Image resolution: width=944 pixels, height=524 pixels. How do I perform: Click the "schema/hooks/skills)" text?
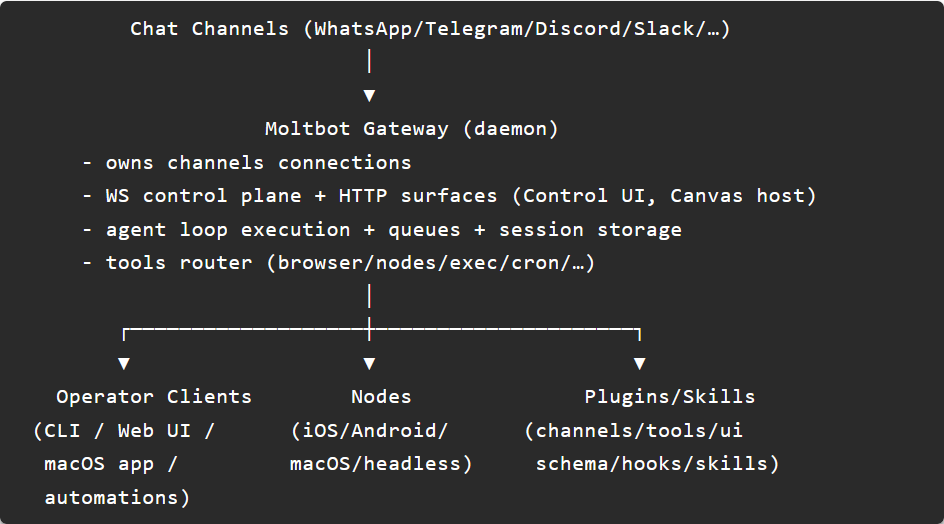[x=657, y=464]
